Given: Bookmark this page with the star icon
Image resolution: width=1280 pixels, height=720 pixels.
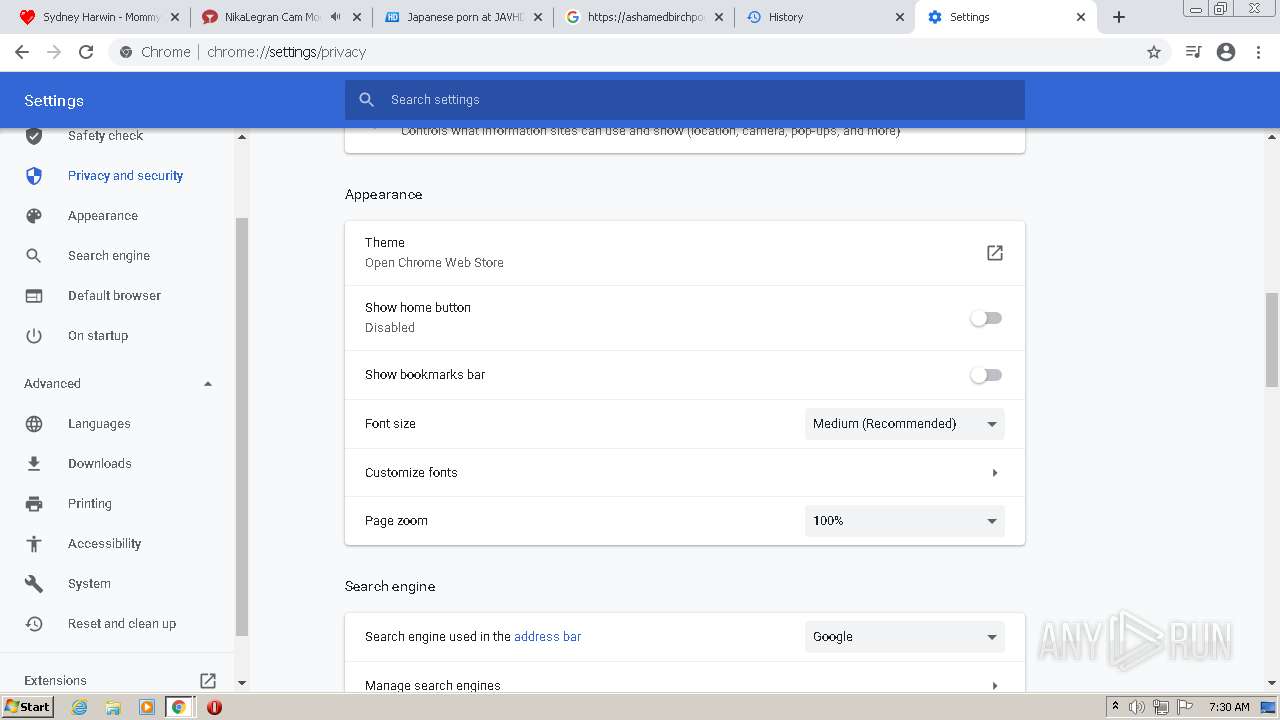Looking at the screenshot, I should coord(1154,52).
